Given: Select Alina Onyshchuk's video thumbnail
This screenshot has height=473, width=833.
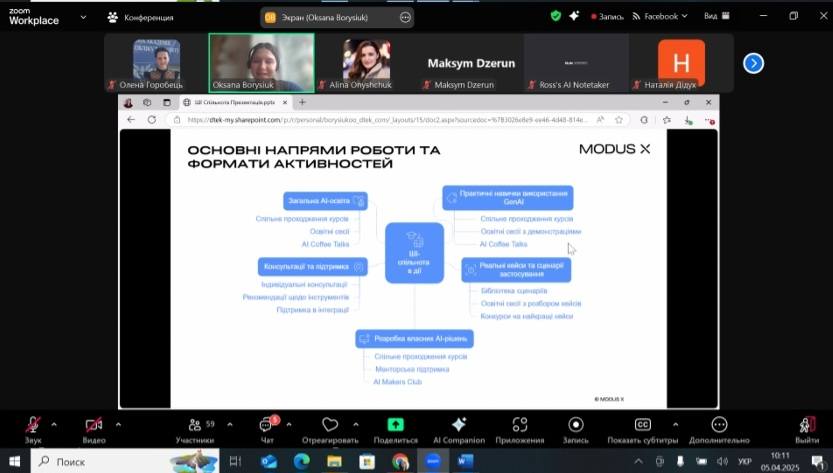Looking at the screenshot, I should tap(366, 62).
